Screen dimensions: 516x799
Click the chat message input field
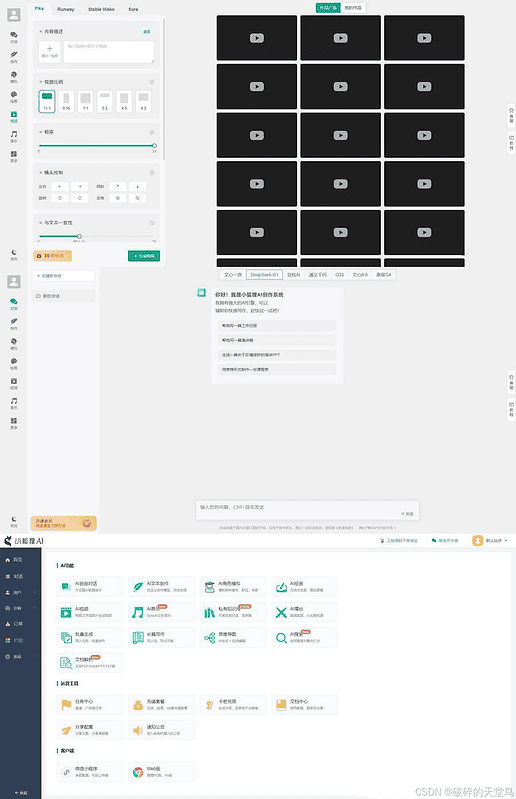307,510
